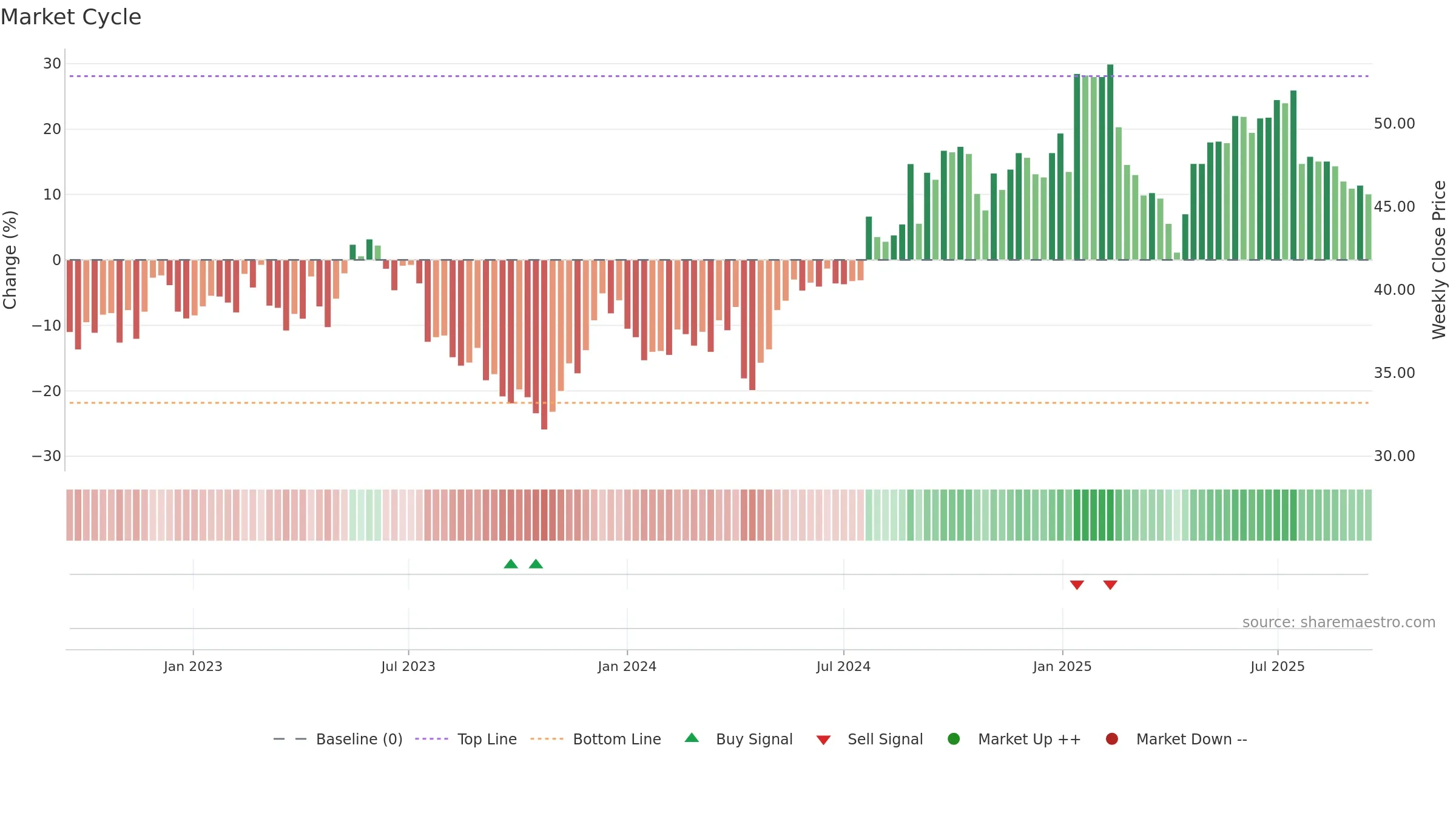Click the Jan 2023 axis label
The image size is (1456, 819).
(193, 666)
